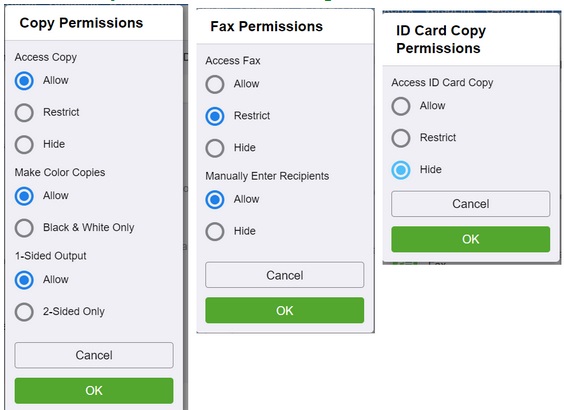Select Allow under 1-Sided Output
The height and width of the screenshot is (410, 564).
[x=24, y=280]
